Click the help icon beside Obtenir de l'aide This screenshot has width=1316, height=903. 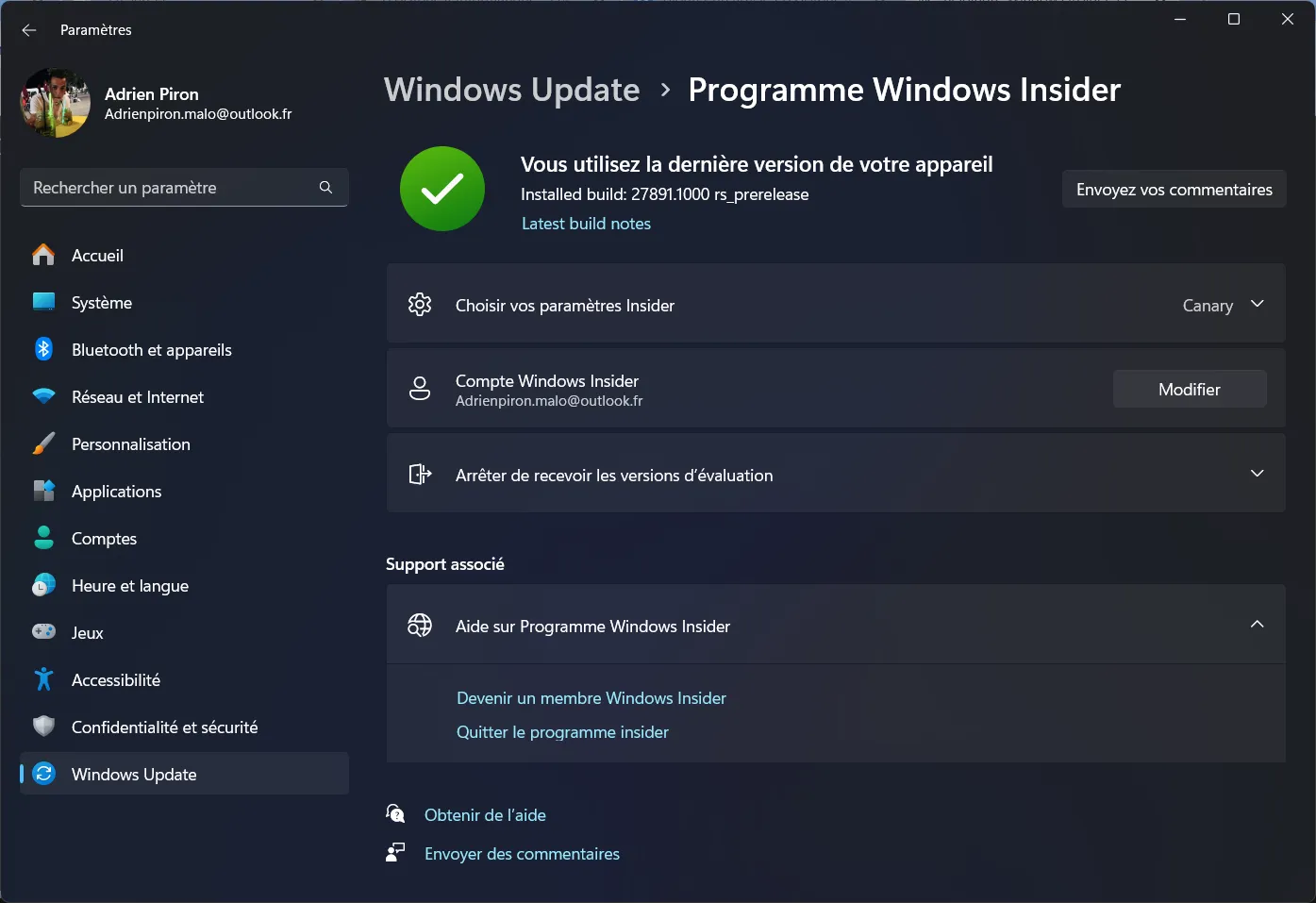point(396,813)
